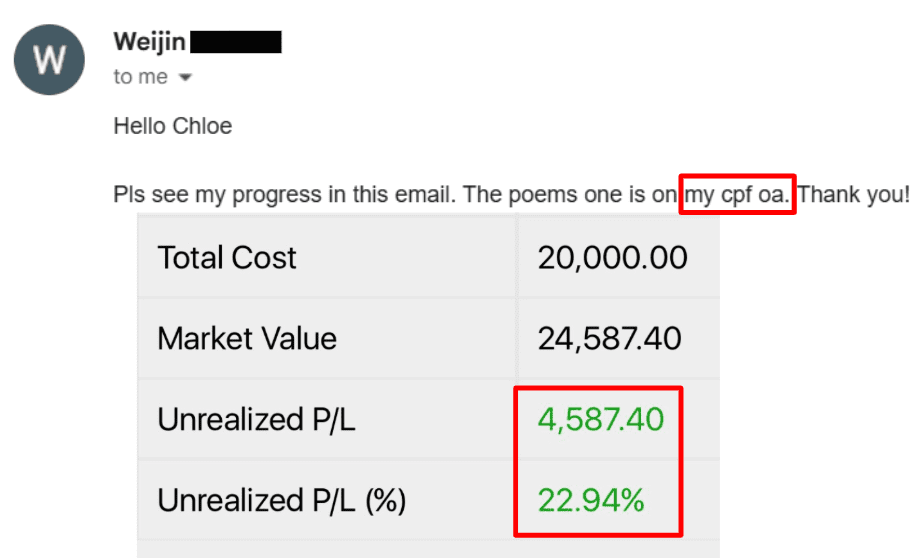Click the highlighted "my cpf oa." text

(x=737, y=194)
